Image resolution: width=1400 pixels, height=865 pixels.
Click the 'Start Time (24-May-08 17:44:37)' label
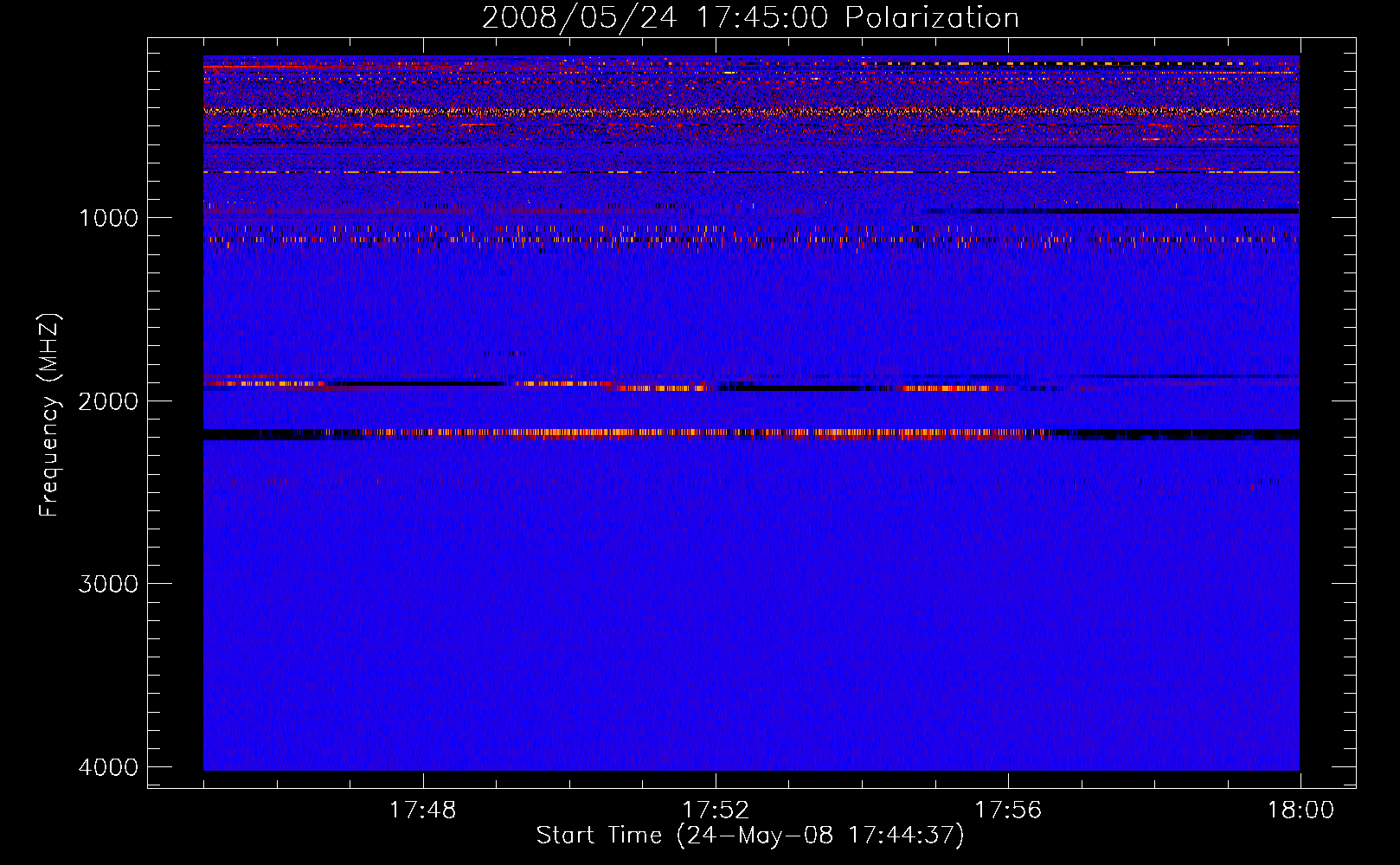coord(749,836)
